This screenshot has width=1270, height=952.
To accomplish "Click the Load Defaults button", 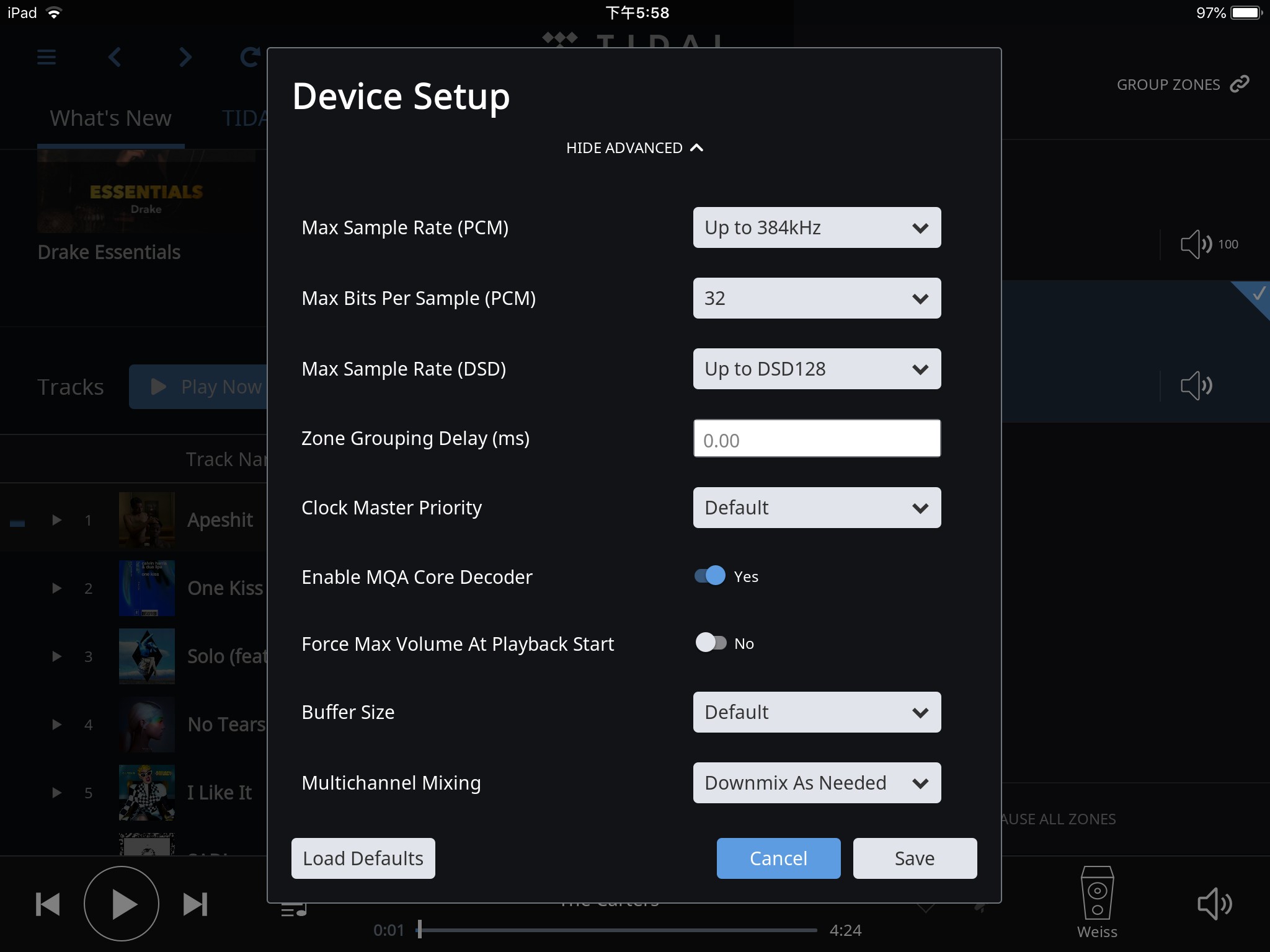I will pyautogui.click(x=363, y=858).
